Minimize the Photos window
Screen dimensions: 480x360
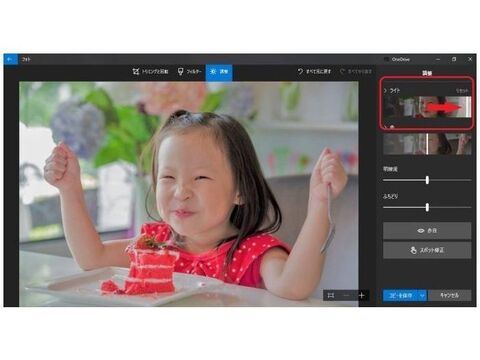(x=438, y=59)
